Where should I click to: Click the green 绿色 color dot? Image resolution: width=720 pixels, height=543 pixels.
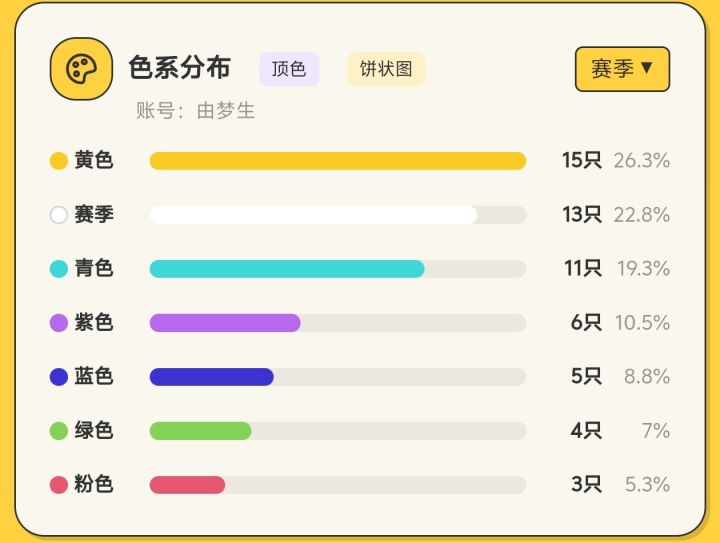coord(59,431)
